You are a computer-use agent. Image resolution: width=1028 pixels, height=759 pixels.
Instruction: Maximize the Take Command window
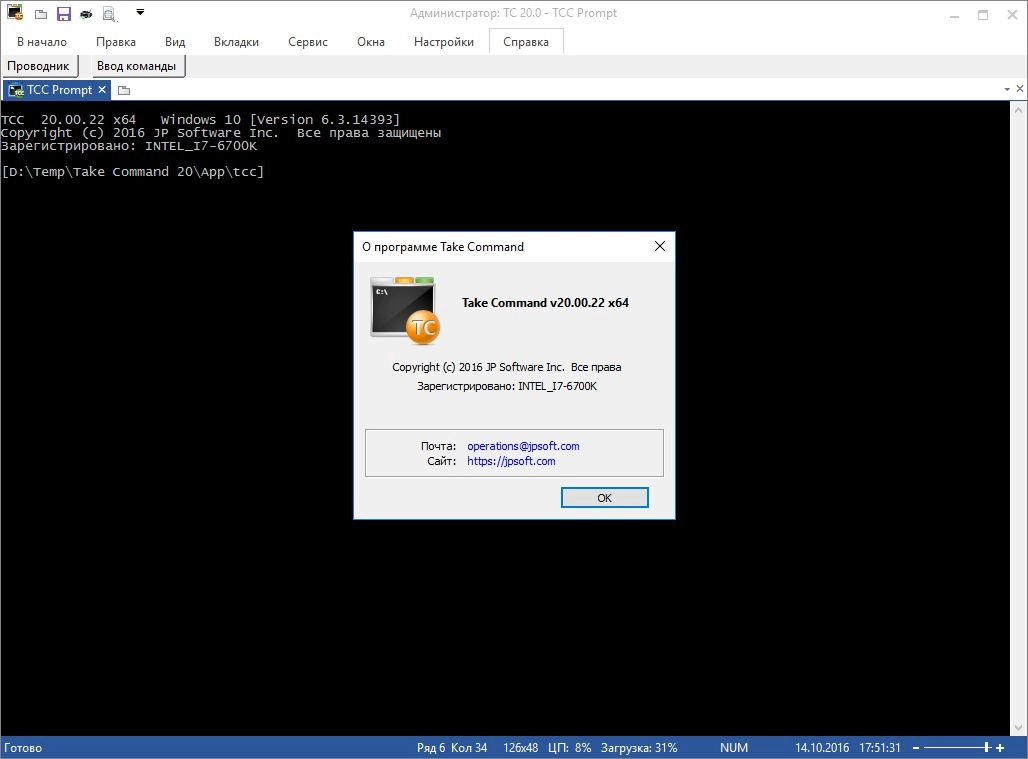(983, 15)
